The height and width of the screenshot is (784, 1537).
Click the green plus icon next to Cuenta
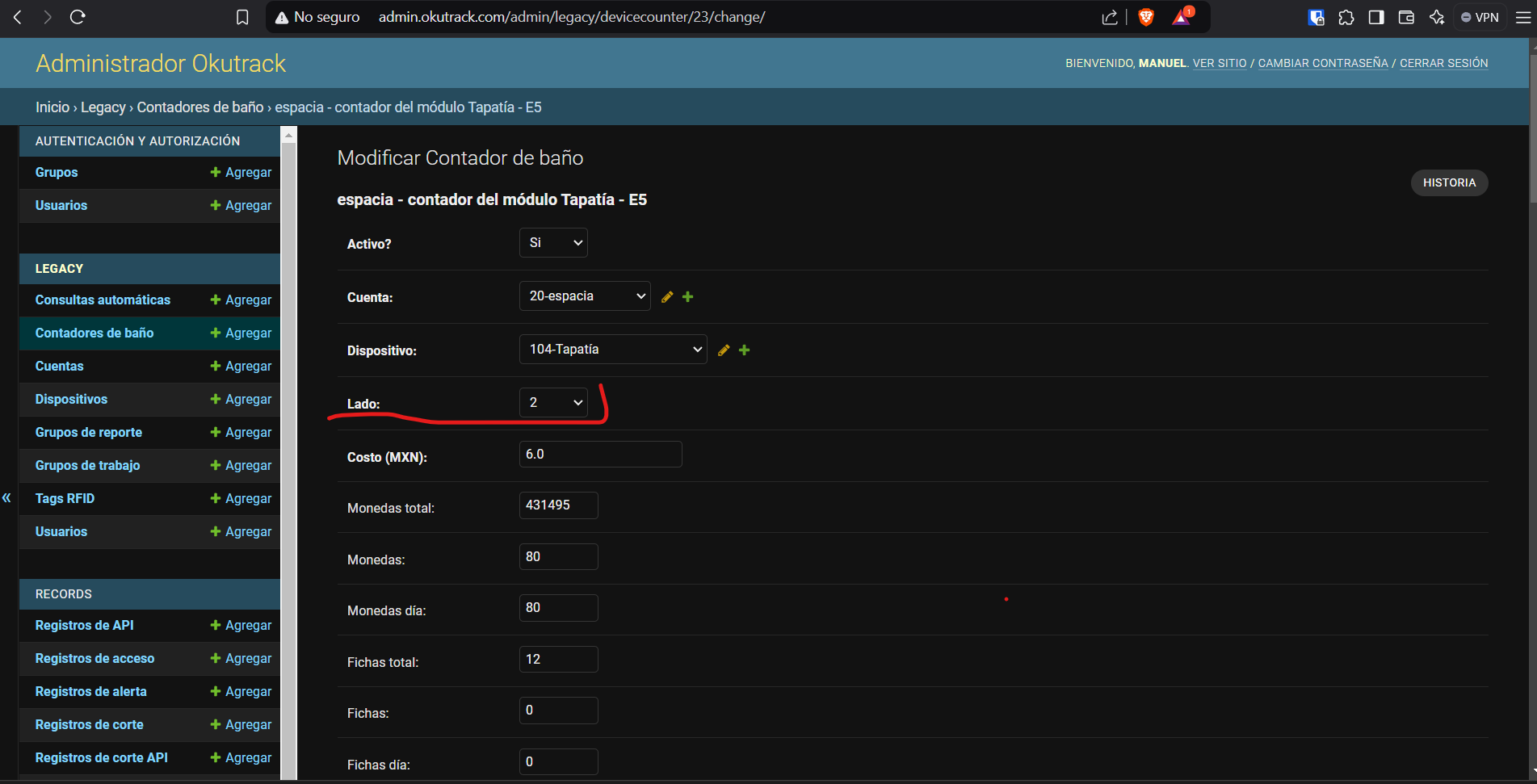(x=688, y=297)
